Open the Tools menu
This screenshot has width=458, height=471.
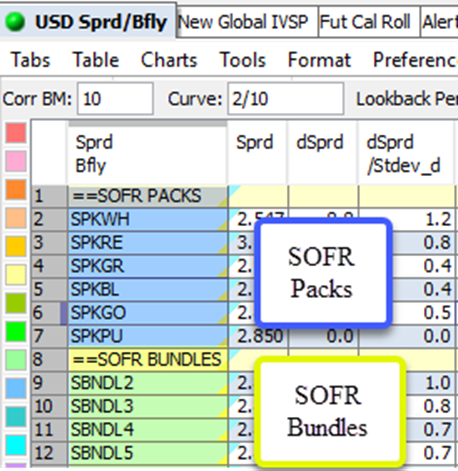click(243, 60)
